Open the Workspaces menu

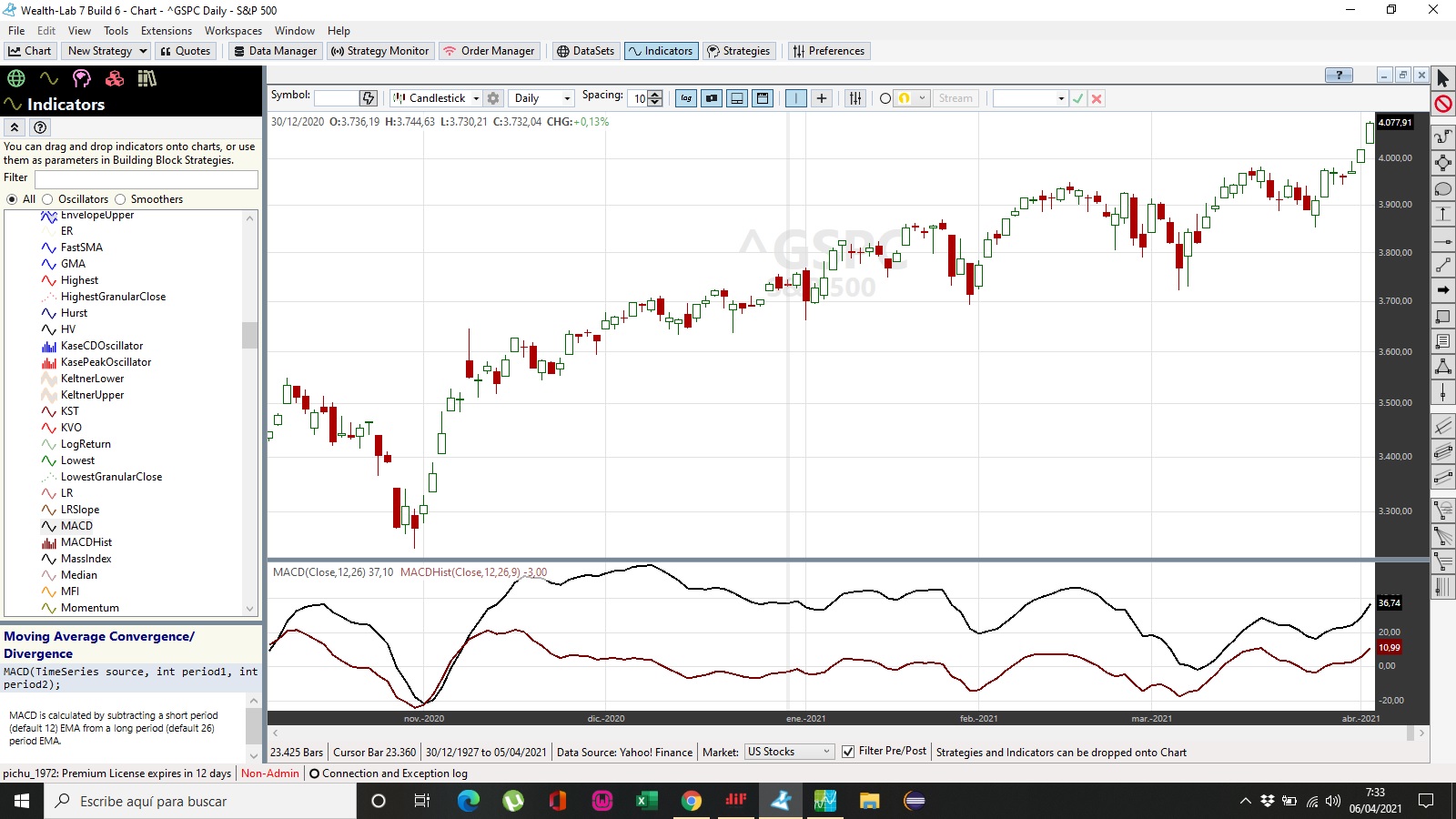pyautogui.click(x=233, y=31)
